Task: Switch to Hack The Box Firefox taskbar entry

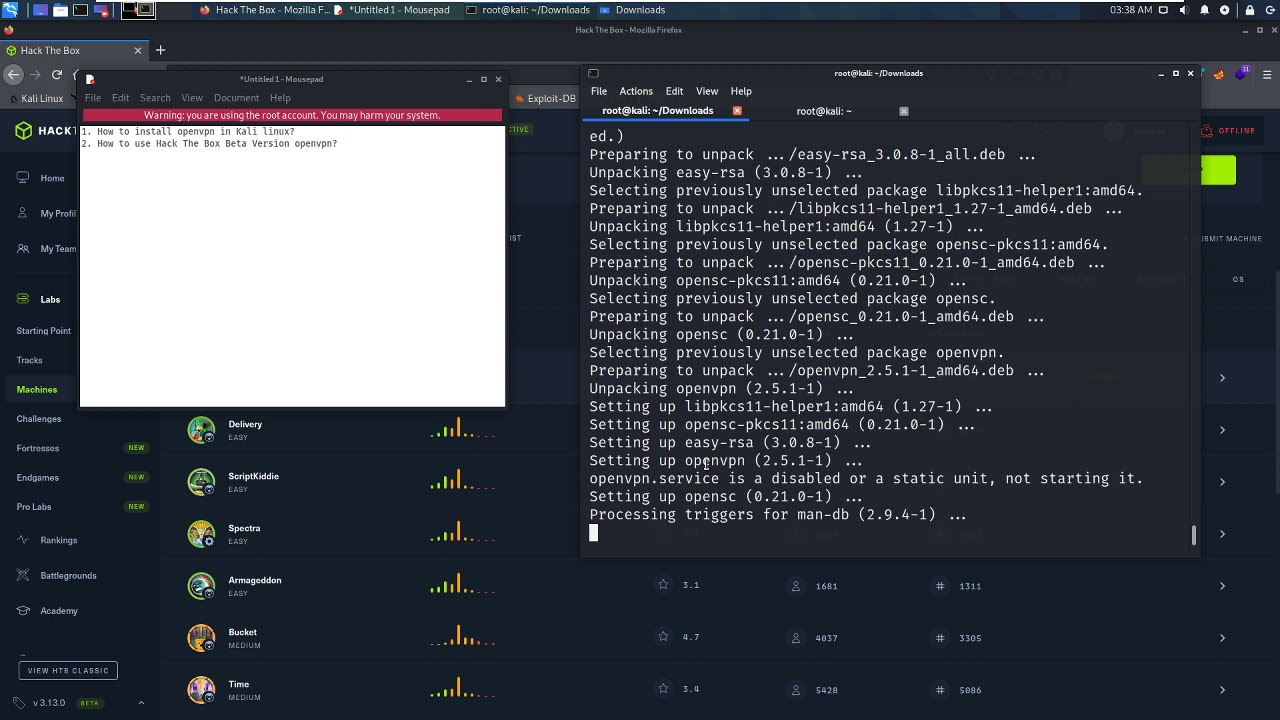Action: 264,10
